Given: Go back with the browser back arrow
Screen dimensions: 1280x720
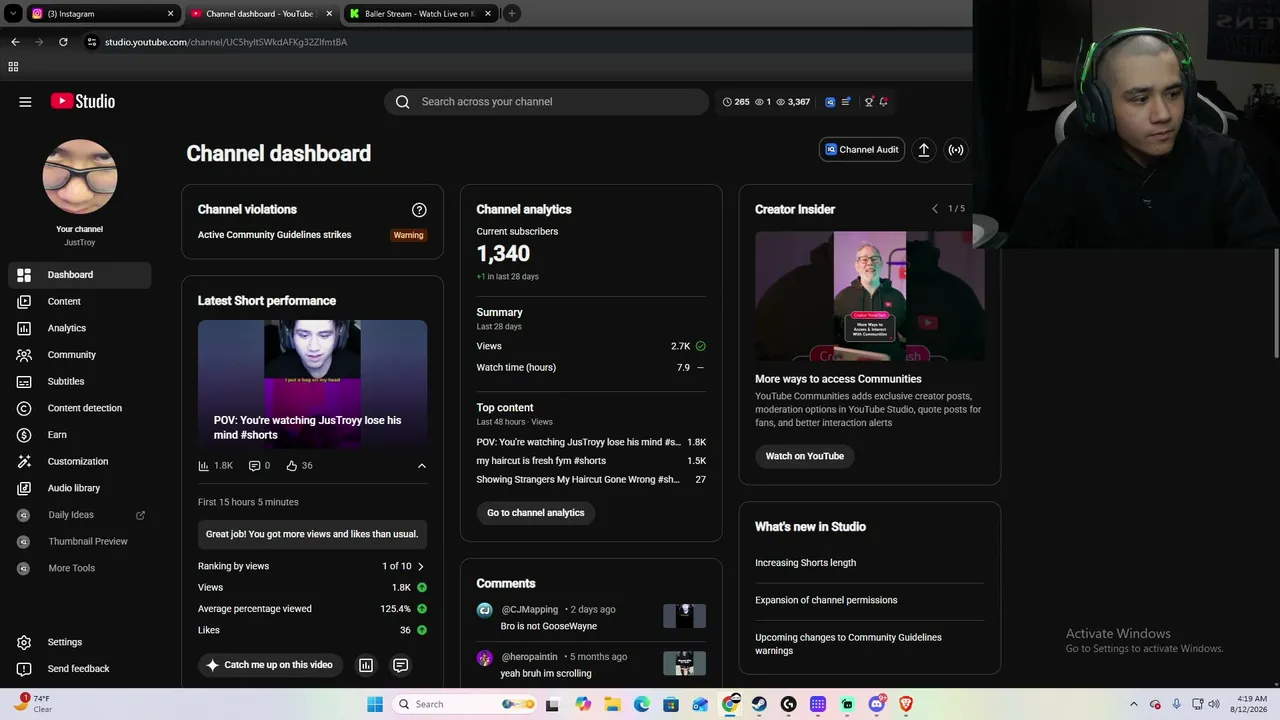Looking at the screenshot, I should coord(15,42).
